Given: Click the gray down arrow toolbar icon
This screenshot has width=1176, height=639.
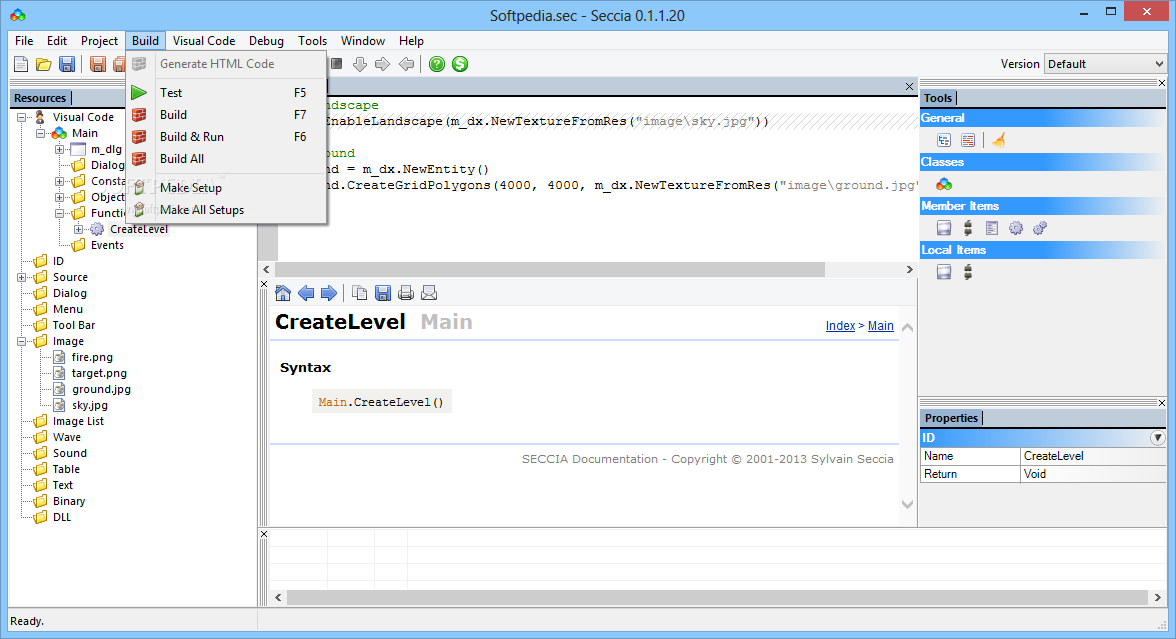Looking at the screenshot, I should pyautogui.click(x=360, y=64).
